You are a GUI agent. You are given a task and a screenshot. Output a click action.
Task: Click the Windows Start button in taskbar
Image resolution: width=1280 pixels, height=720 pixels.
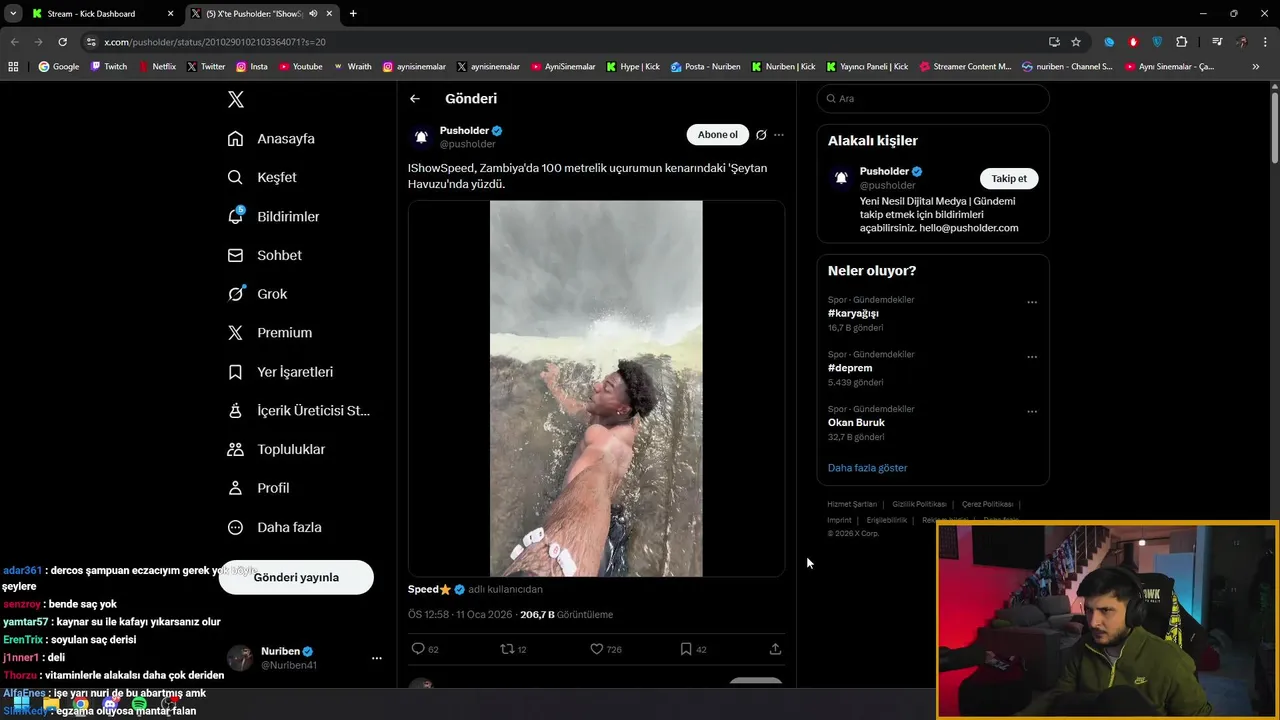tap(21, 705)
